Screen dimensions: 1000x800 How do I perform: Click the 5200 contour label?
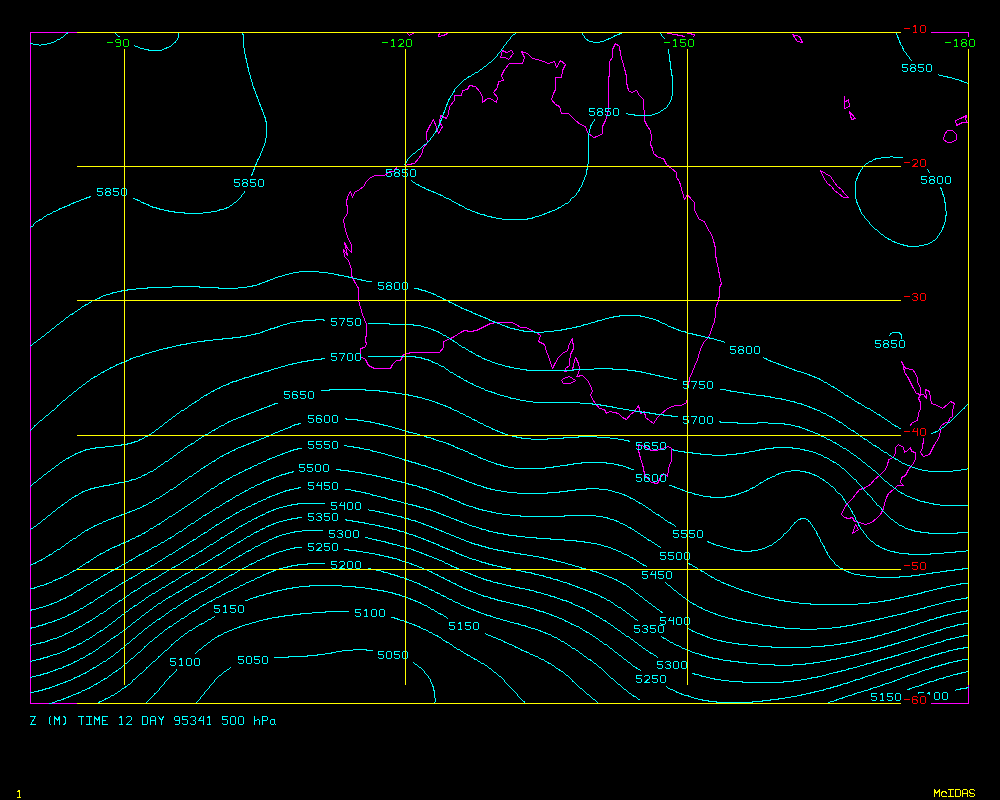click(x=346, y=566)
